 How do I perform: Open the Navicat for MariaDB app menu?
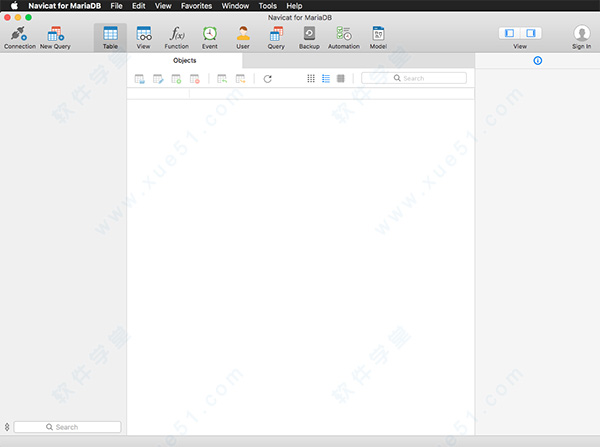click(65, 6)
